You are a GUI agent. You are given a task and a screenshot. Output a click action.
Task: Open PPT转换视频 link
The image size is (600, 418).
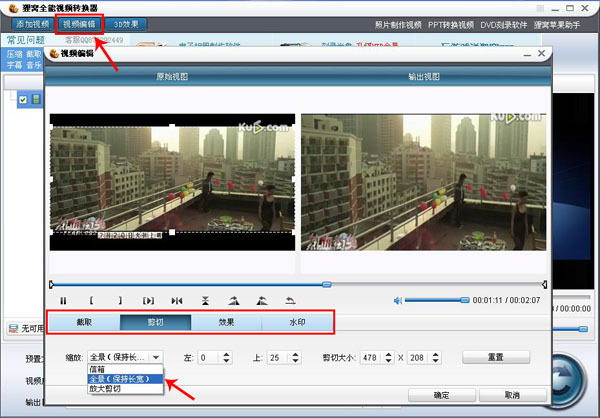[451, 25]
